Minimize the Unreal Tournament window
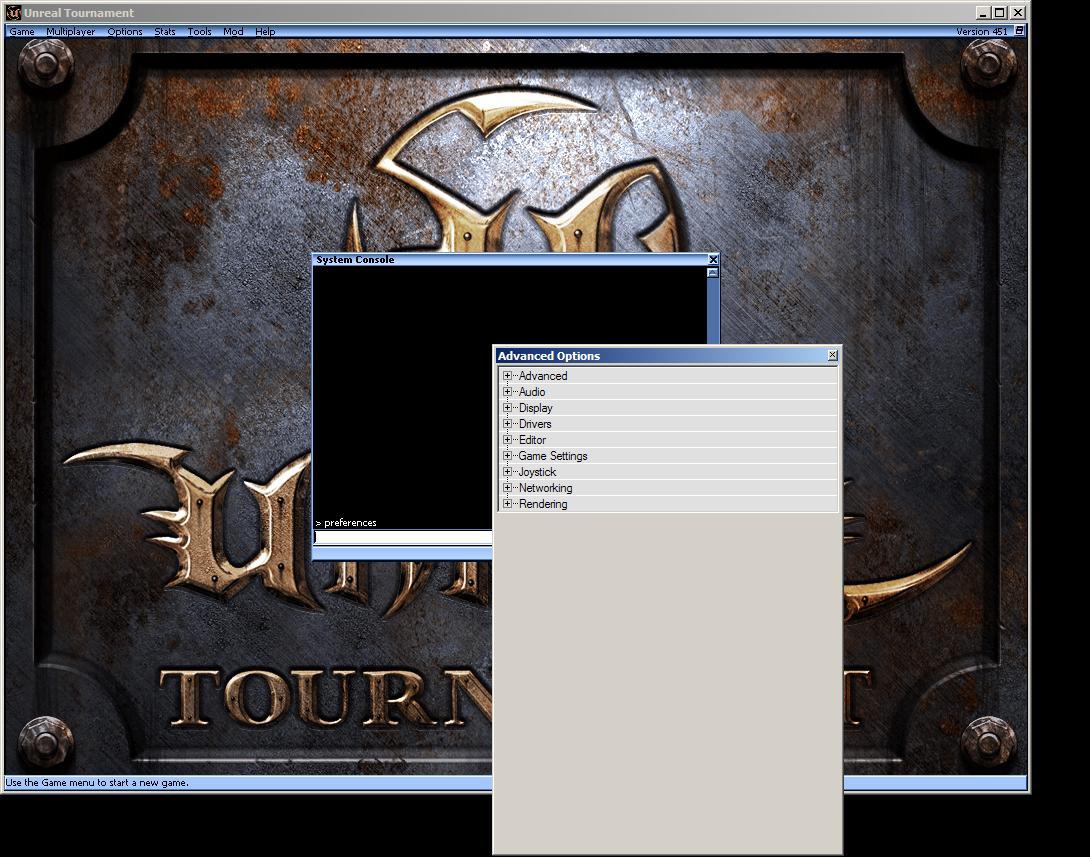This screenshot has width=1090, height=857. pyautogui.click(x=982, y=13)
